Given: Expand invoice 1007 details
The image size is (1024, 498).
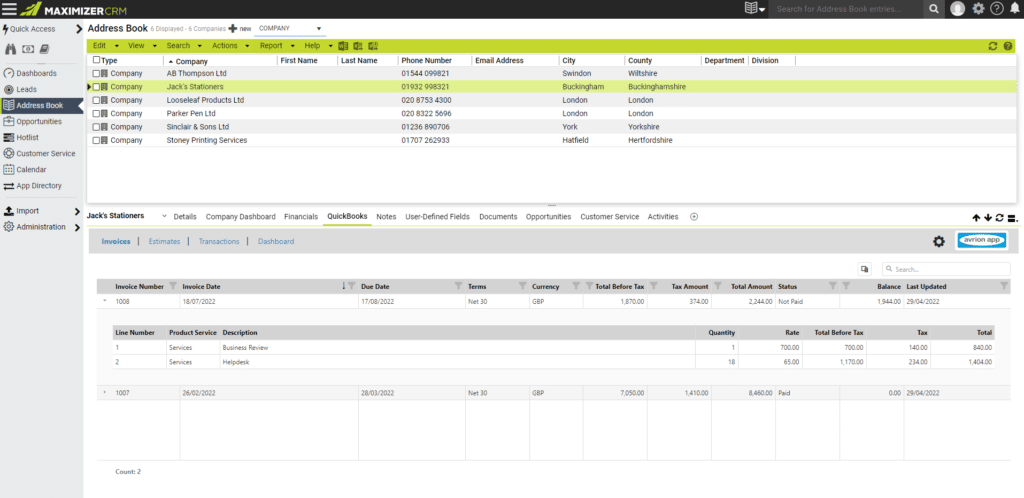Looking at the screenshot, I should pos(104,393).
